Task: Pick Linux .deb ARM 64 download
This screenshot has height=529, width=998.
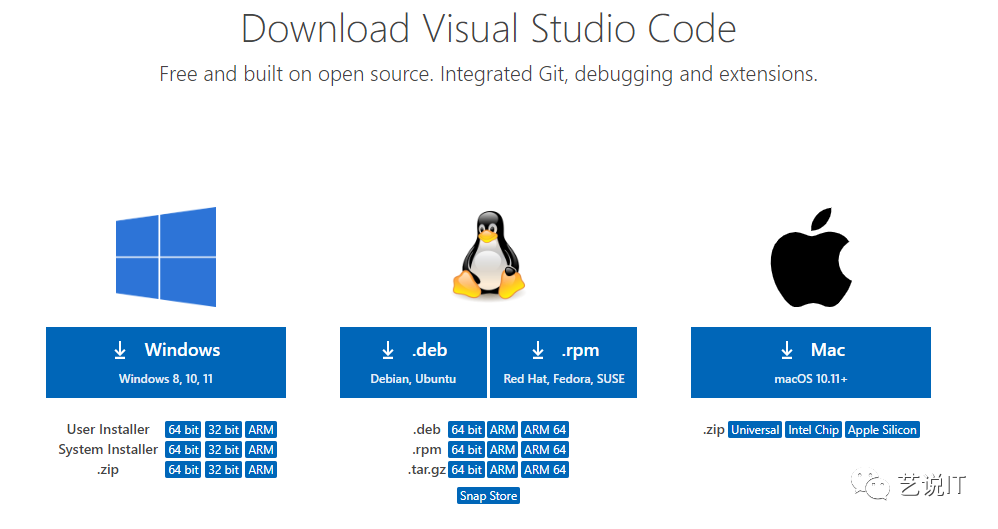Action: [x=545, y=430]
